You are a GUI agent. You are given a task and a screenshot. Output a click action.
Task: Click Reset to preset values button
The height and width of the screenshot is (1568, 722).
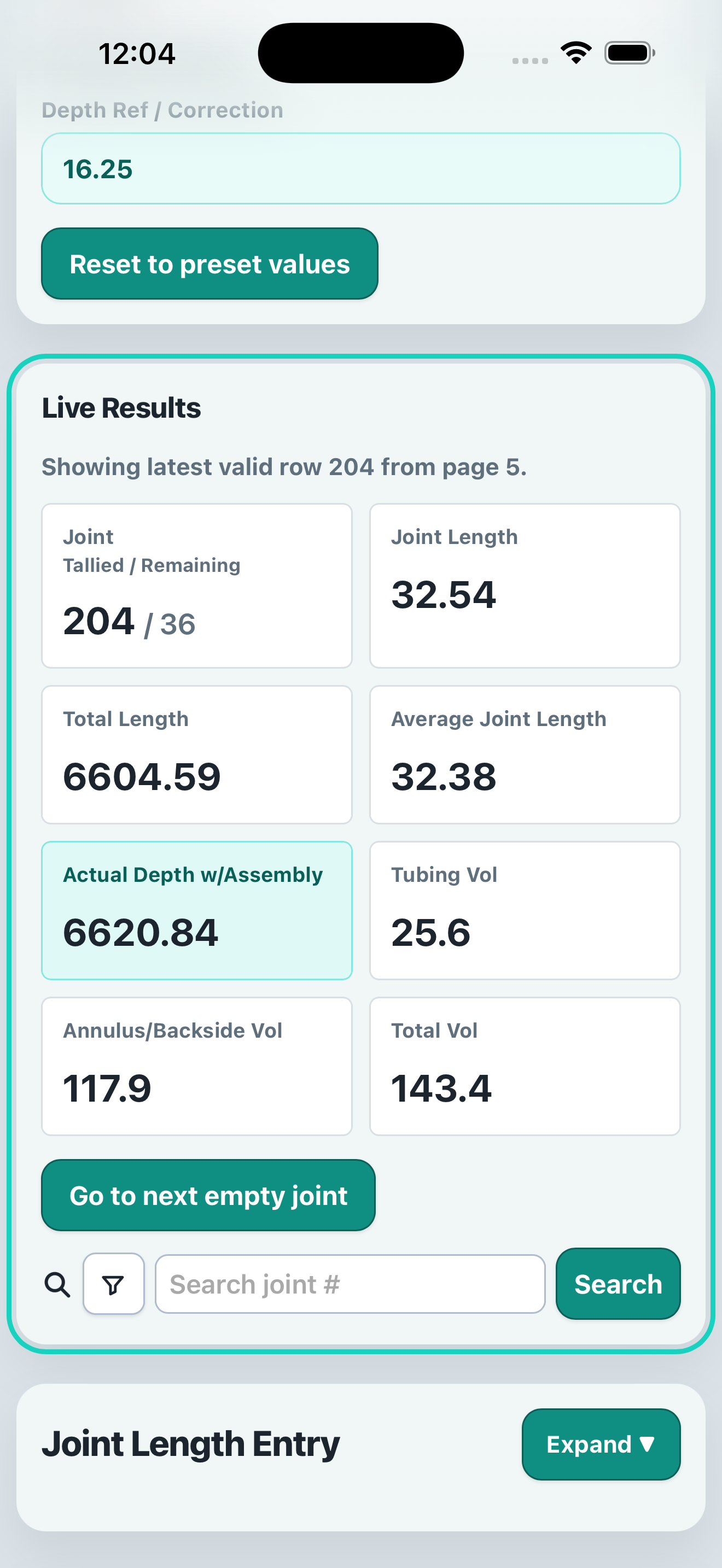pyautogui.click(x=209, y=264)
